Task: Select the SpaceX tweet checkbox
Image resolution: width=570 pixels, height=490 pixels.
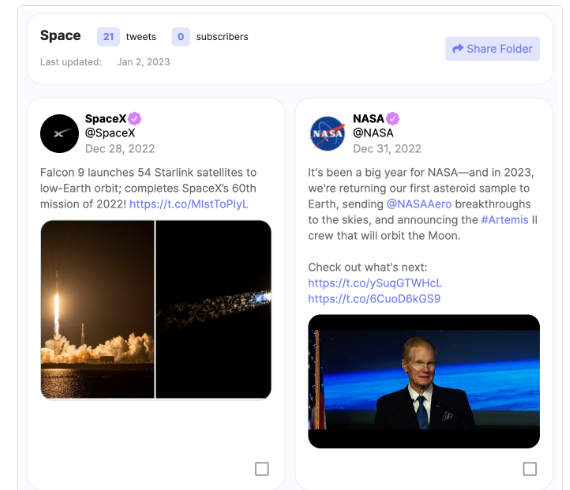Action: coord(262,469)
